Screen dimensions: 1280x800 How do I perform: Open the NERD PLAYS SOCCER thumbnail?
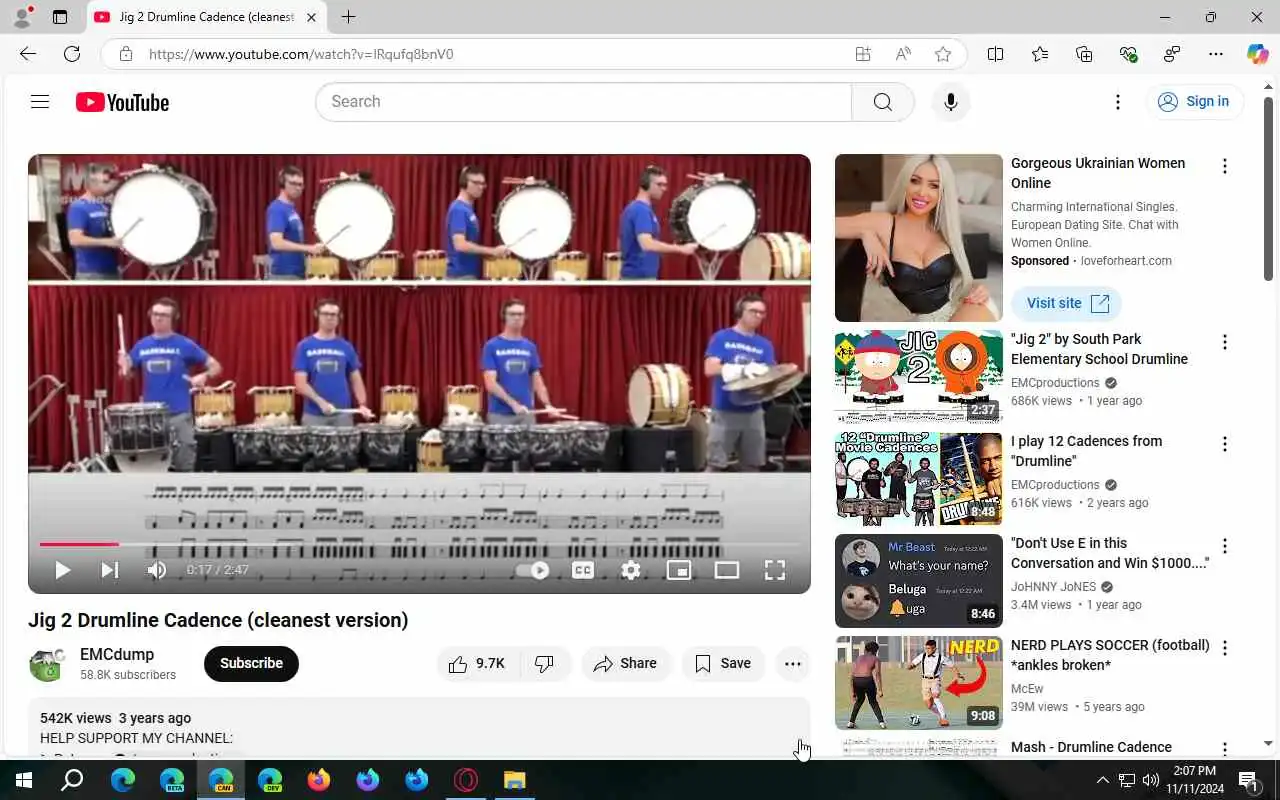919,683
